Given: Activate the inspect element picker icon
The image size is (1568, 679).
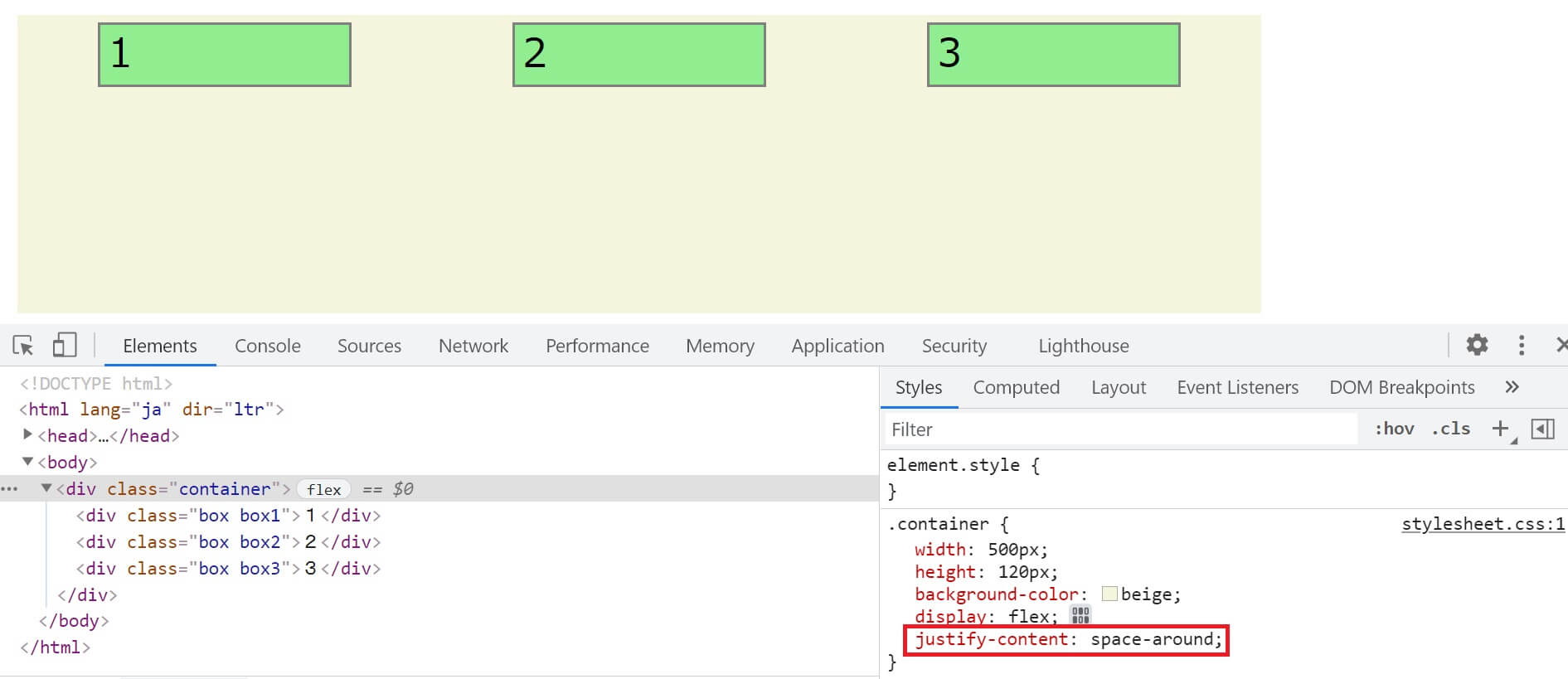Looking at the screenshot, I should click(x=23, y=345).
